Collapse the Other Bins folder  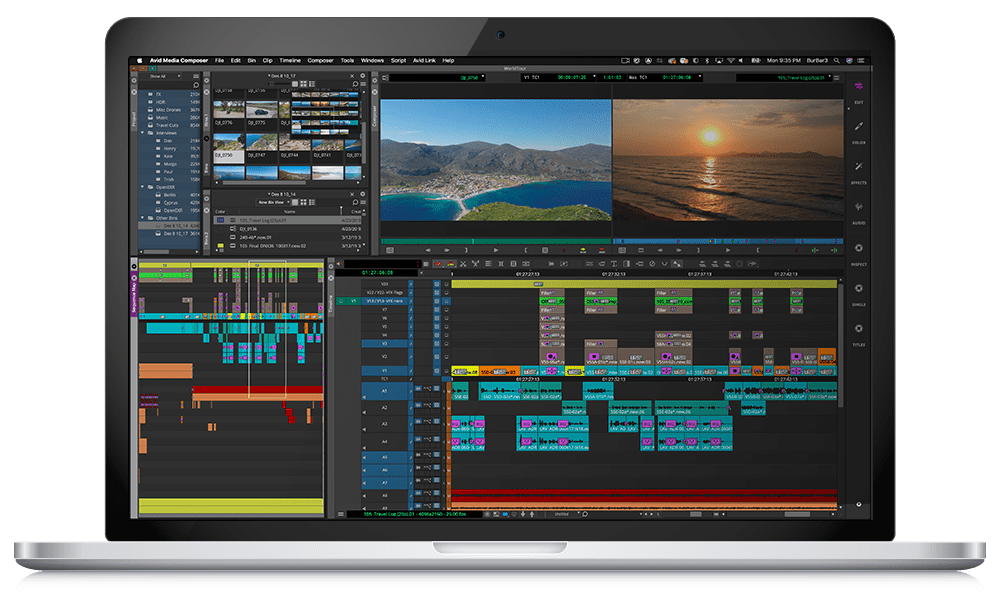click(x=142, y=218)
